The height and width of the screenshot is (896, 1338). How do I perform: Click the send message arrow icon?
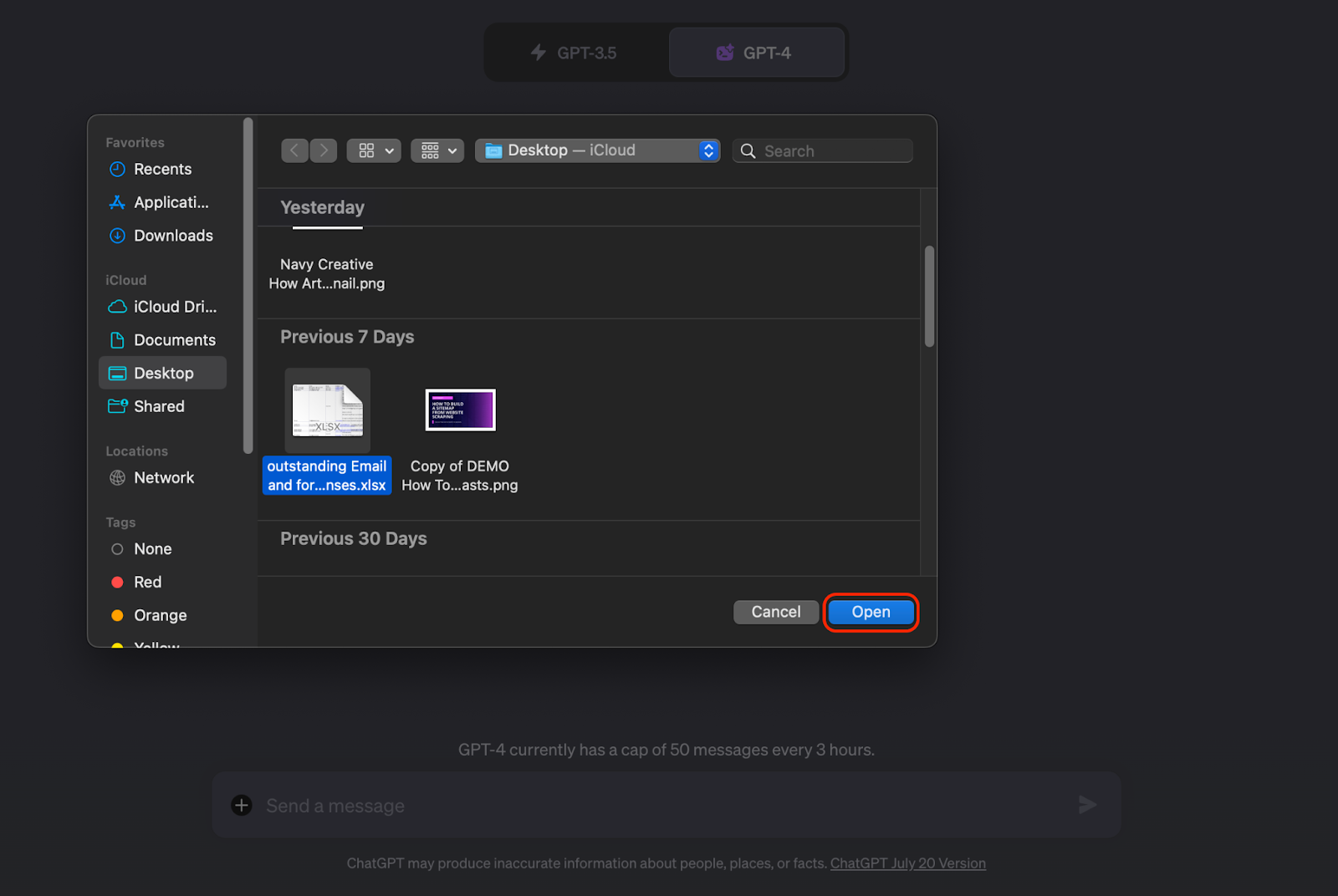1087,805
